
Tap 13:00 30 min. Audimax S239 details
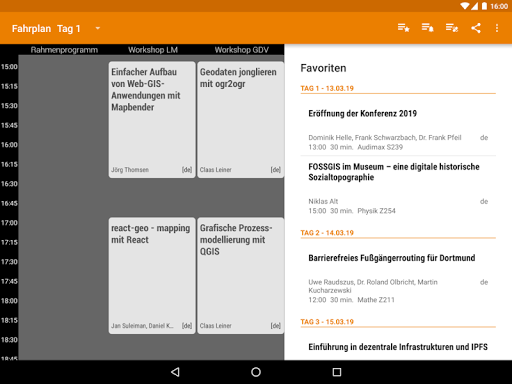(355, 147)
